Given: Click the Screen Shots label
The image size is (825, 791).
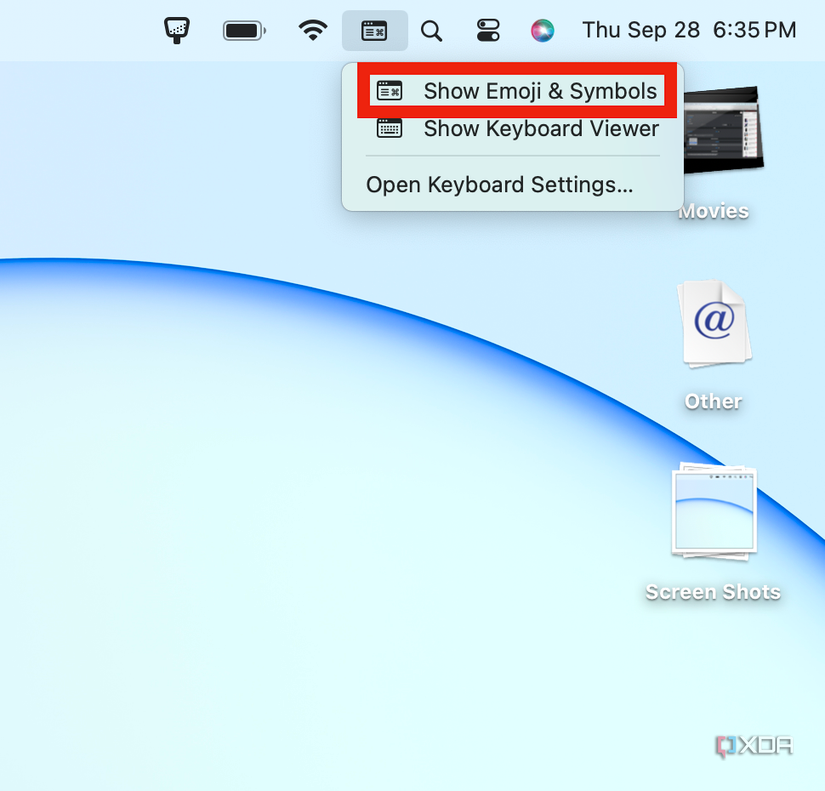Looking at the screenshot, I should (x=713, y=593).
